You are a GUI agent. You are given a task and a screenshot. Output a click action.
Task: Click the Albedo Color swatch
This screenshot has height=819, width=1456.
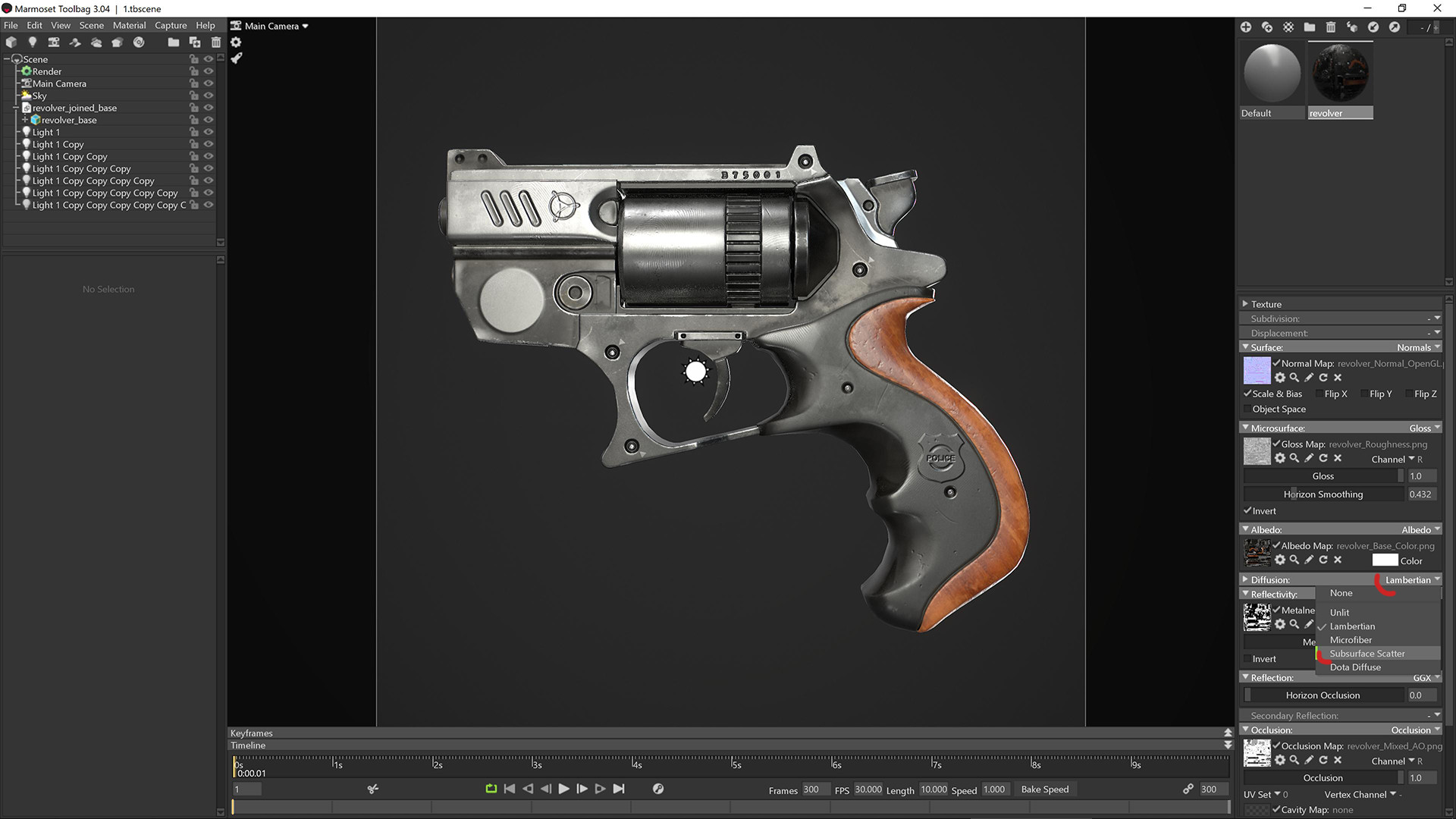[x=1385, y=560]
